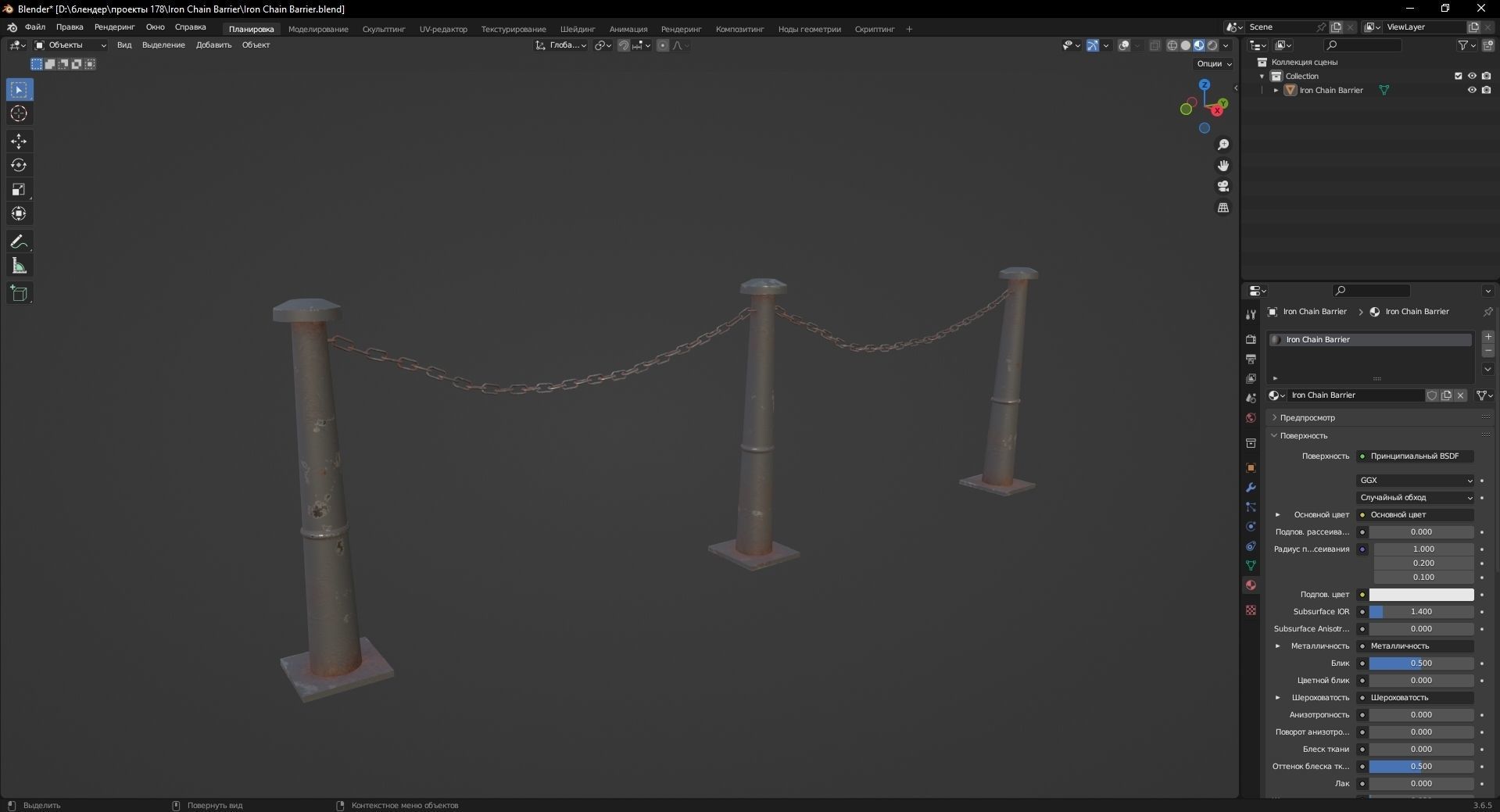Screen dimensions: 1500x812
Task: Open the Global transform orientation dropdown
Action: 561,45
